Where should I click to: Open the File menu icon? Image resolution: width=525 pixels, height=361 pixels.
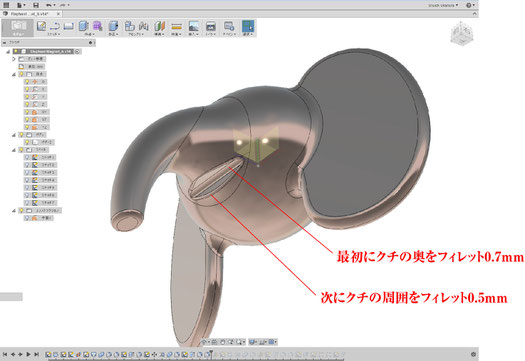point(20,5)
